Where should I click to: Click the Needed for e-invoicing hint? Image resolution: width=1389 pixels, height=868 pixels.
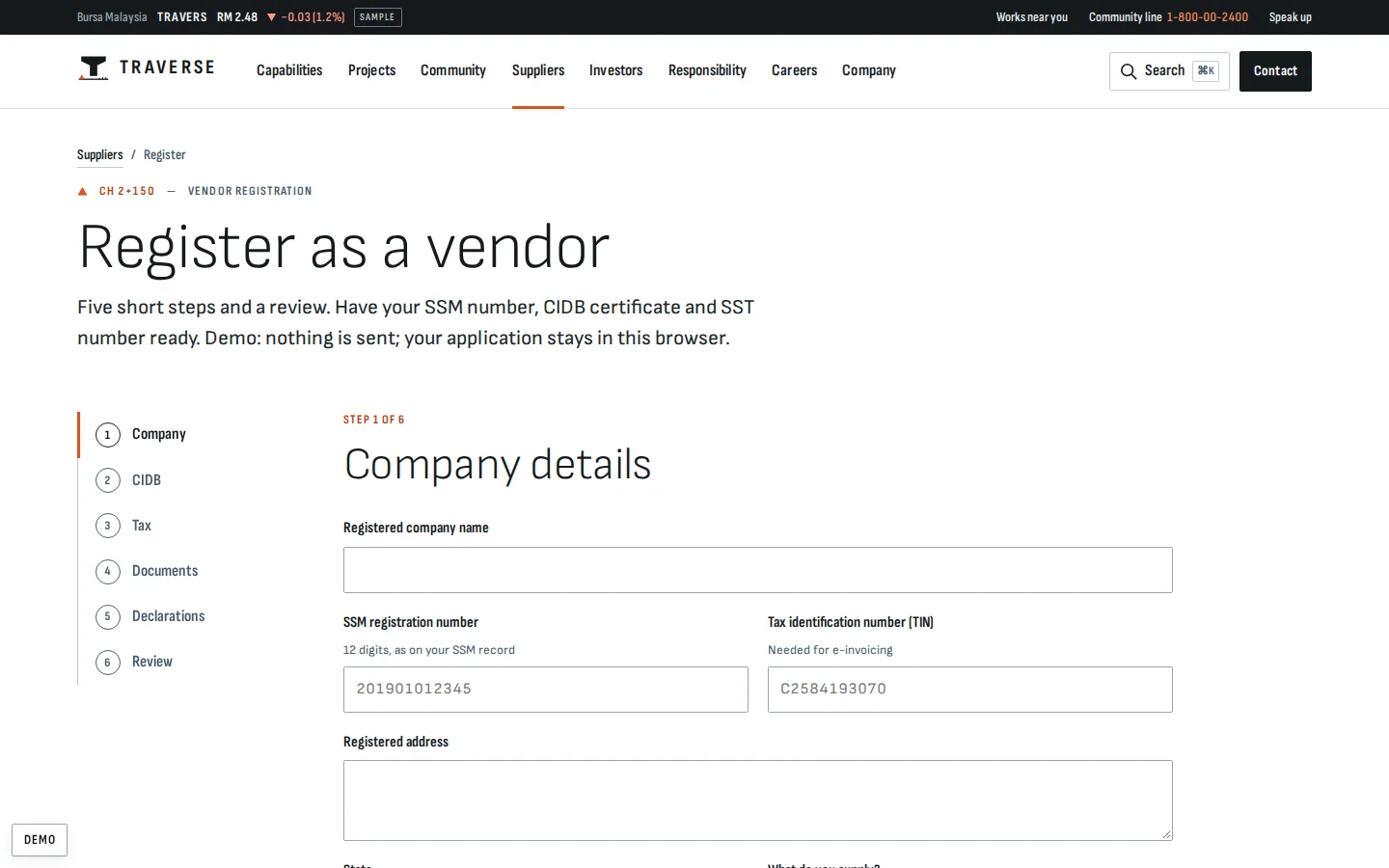pos(831,650)
